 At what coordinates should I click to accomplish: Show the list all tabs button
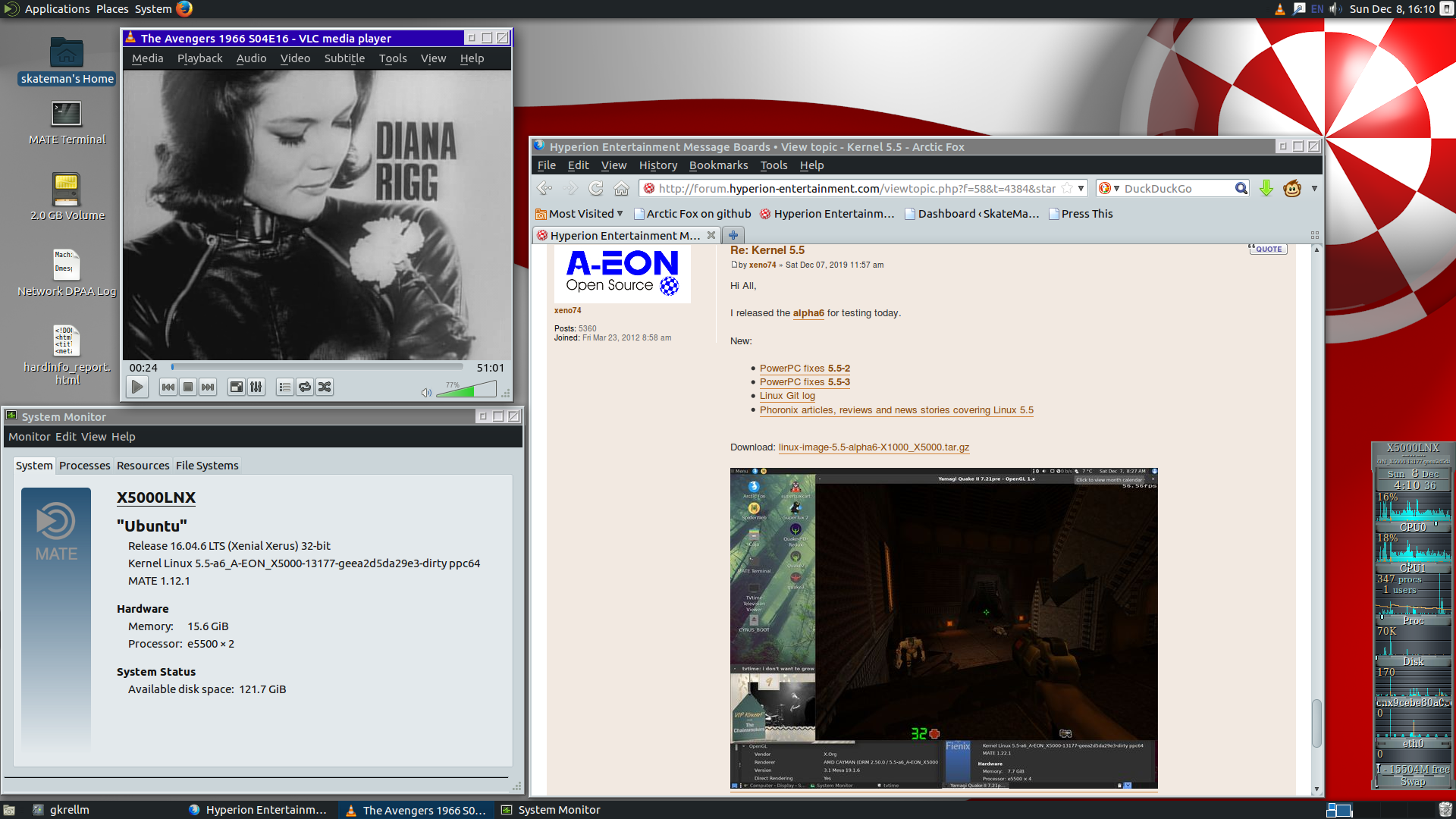click(1315, 235)
